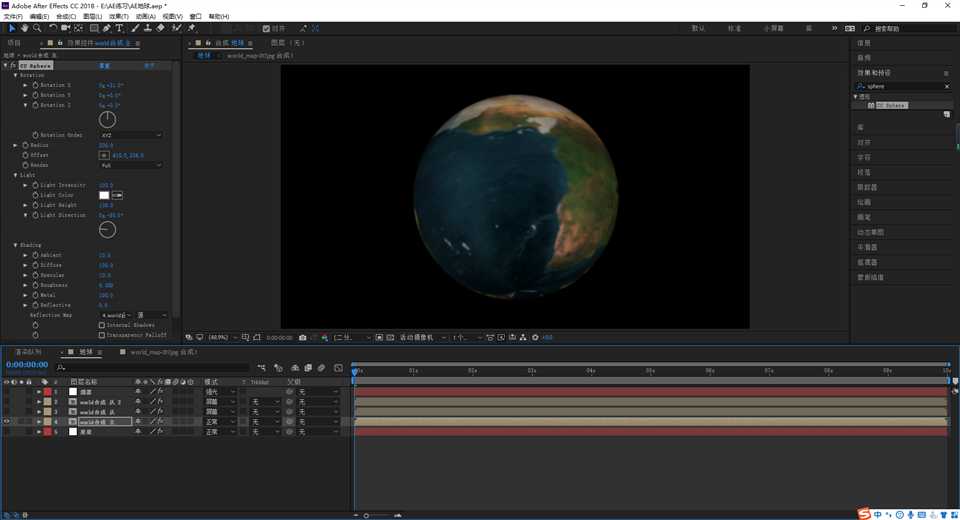Switch to world_map-80jpg timeline tab
Screen dimensions: 960x520
click(163, 352)
